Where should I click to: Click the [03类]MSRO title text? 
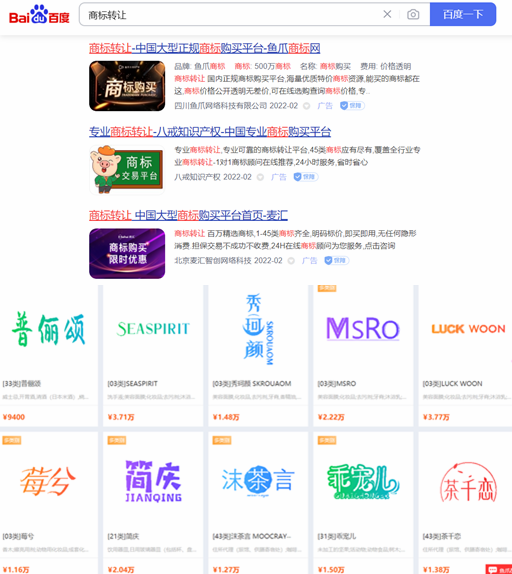(x=337, y=384)
